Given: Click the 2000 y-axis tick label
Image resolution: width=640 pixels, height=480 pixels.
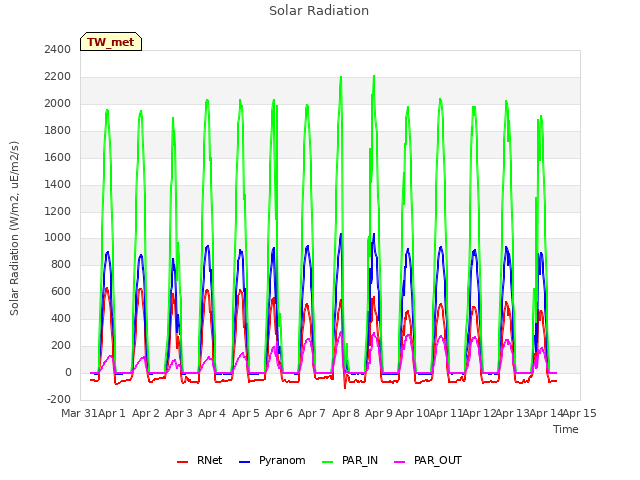Looking at the screenshot, I should [58, 104].
